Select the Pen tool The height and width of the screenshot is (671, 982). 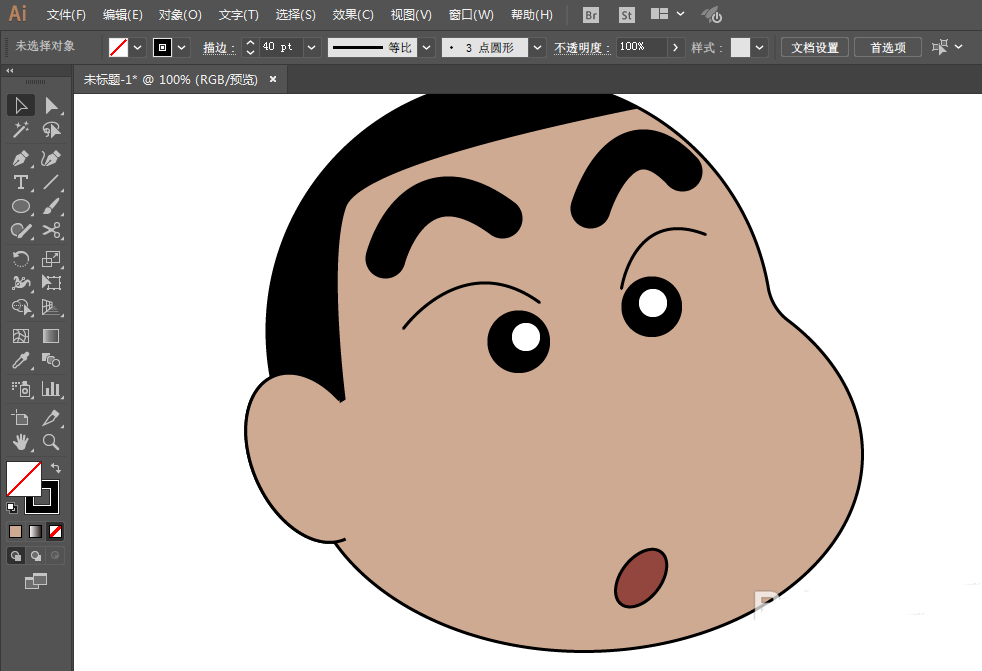pyautogui.click(x=20, y=158)
